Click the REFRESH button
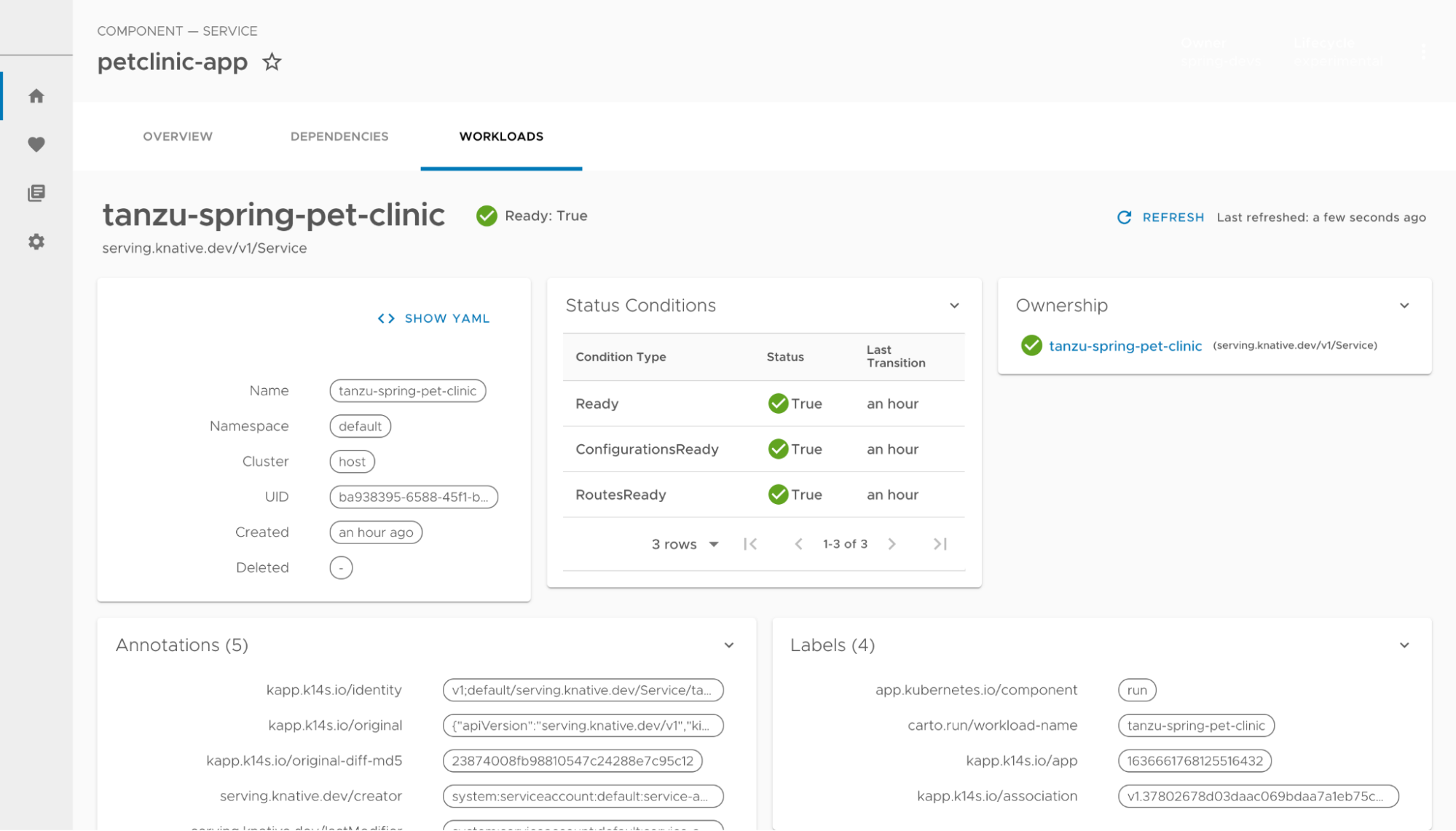This screenshot has height=831, width=1456. (x=1161, y=217)
